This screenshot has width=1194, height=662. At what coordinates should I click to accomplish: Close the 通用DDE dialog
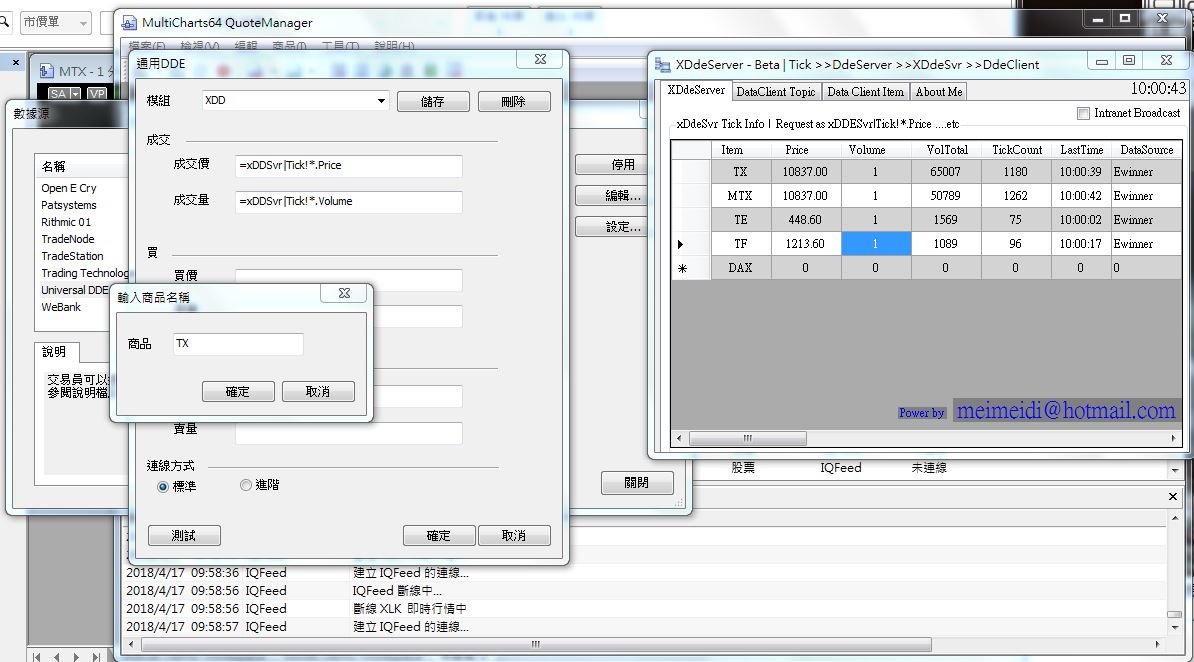pyautogui.click(x=540, y=59)
